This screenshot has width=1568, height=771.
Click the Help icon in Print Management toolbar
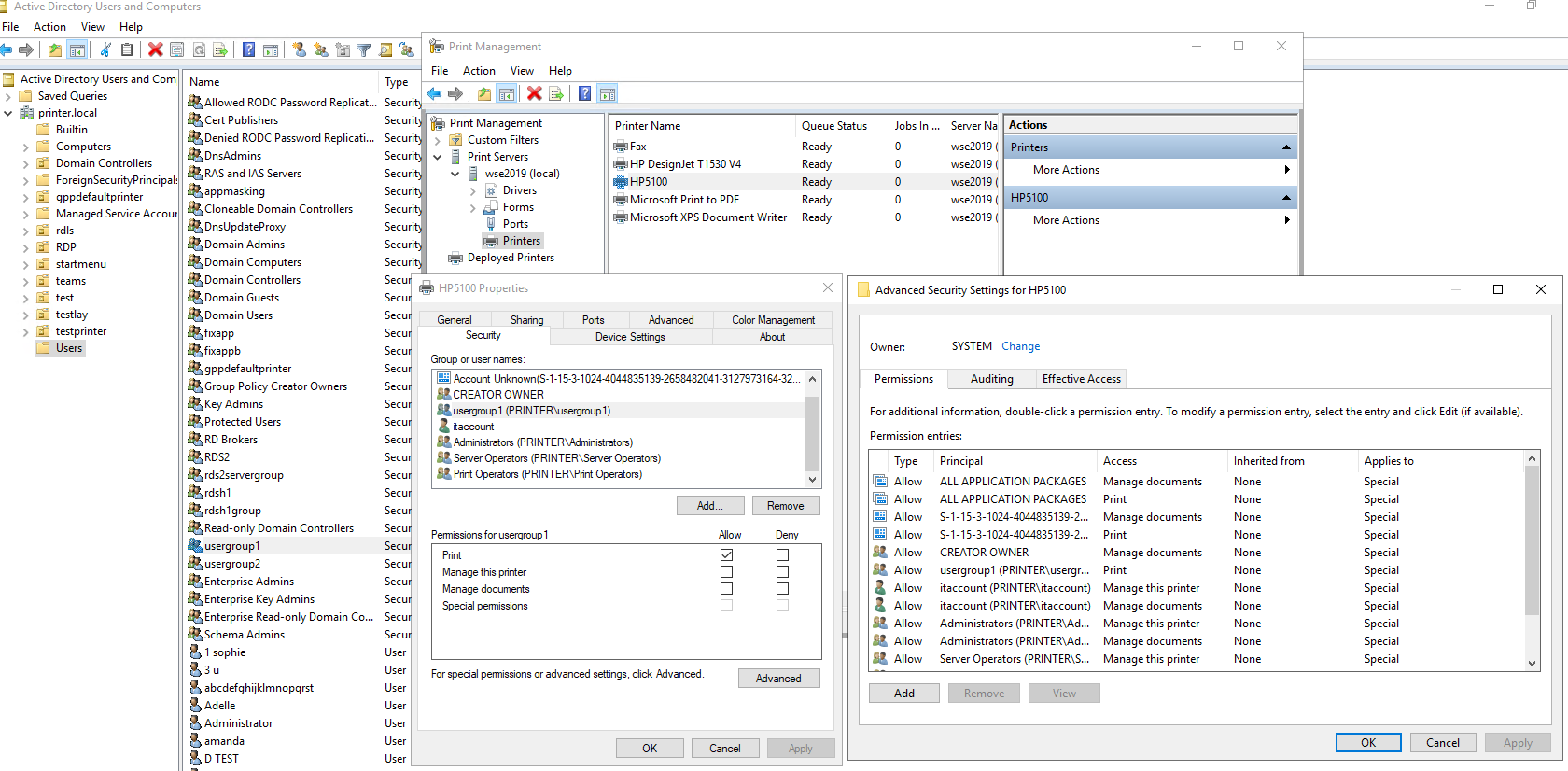[584, 93]
